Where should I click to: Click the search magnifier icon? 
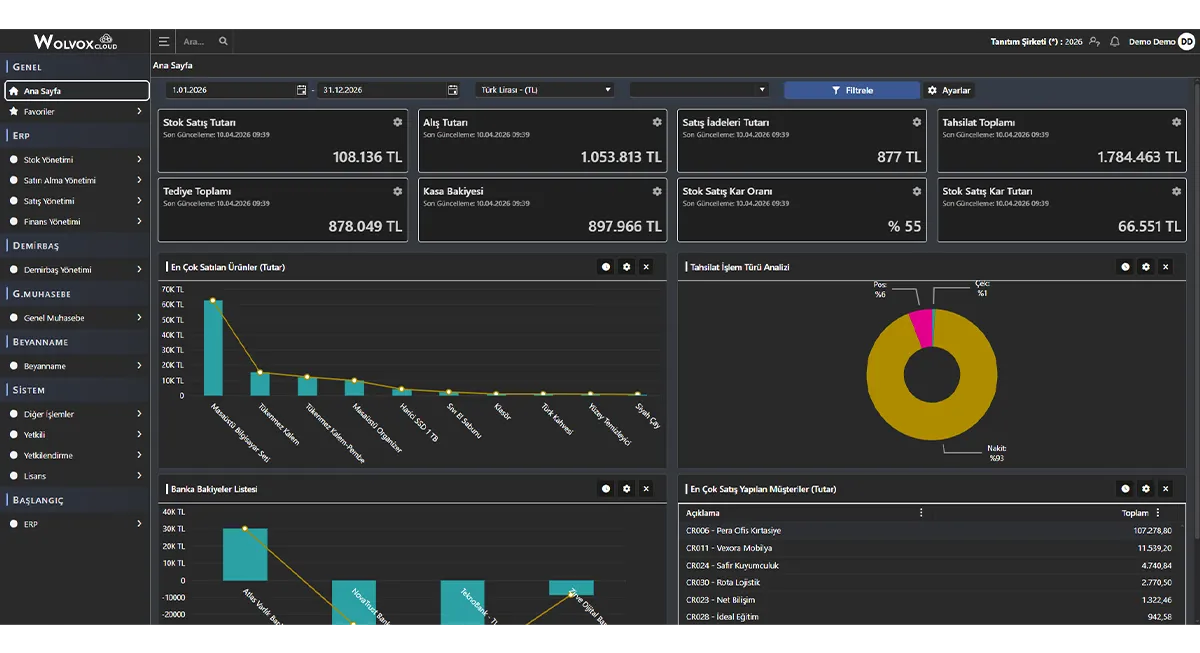tap(223, 42)
